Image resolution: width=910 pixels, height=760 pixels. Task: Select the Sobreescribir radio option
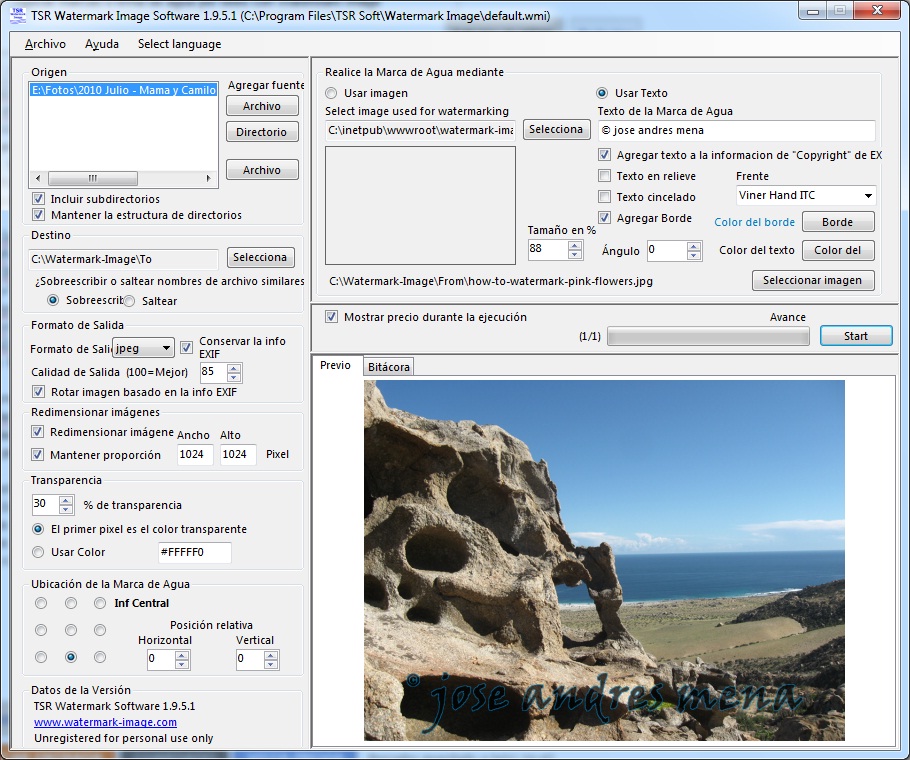point(53,300)
